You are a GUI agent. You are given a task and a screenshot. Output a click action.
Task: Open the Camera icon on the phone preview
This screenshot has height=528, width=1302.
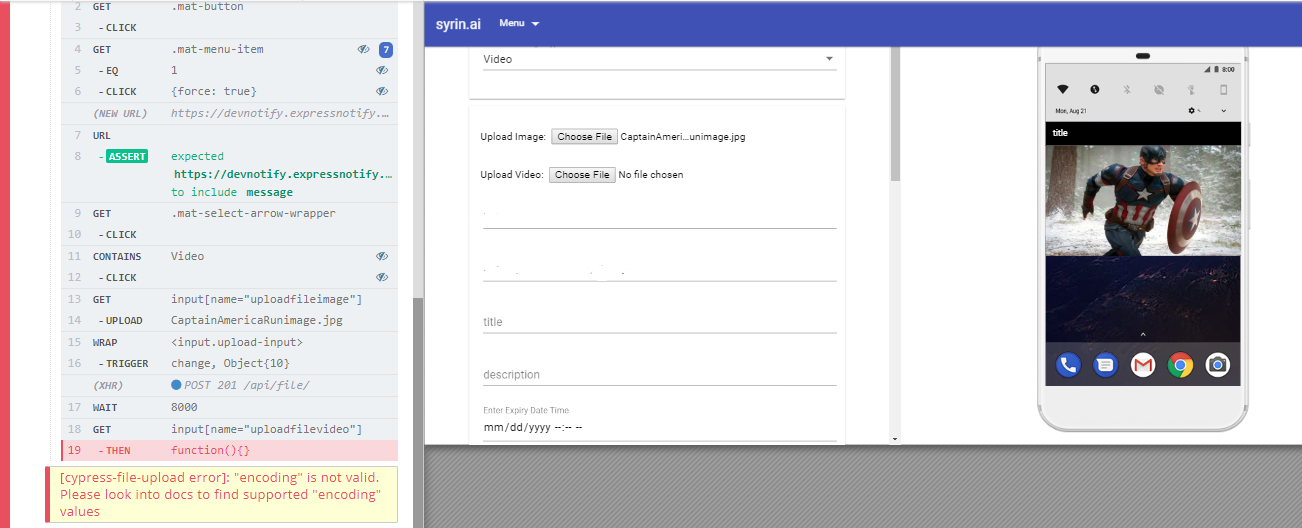[1217, 365]
